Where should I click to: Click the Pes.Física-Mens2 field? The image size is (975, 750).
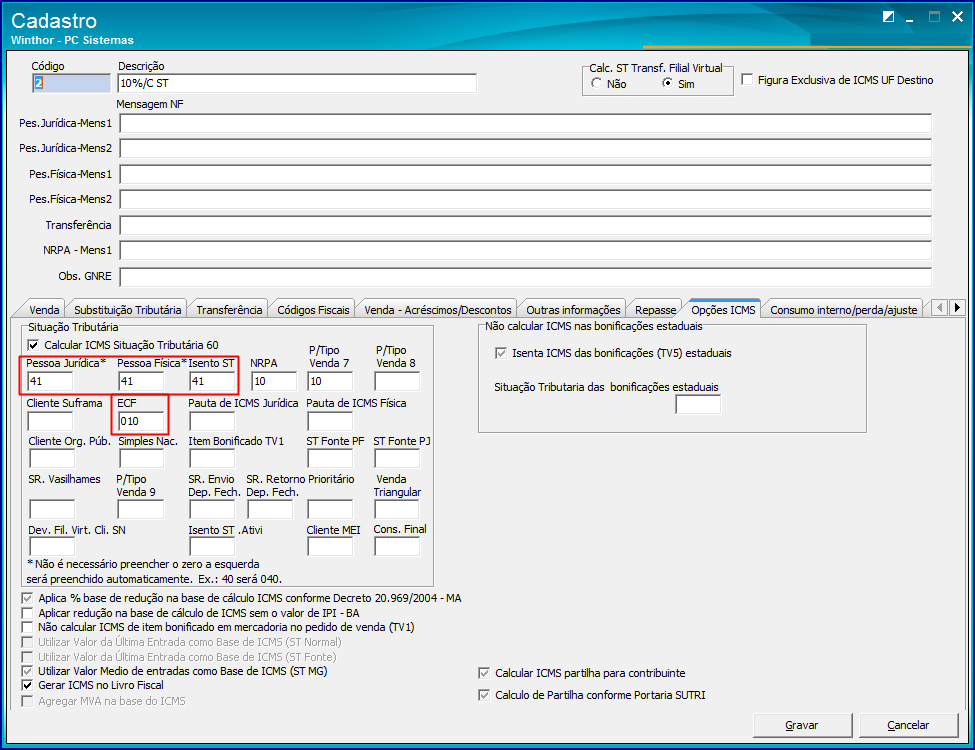[525, 199]
